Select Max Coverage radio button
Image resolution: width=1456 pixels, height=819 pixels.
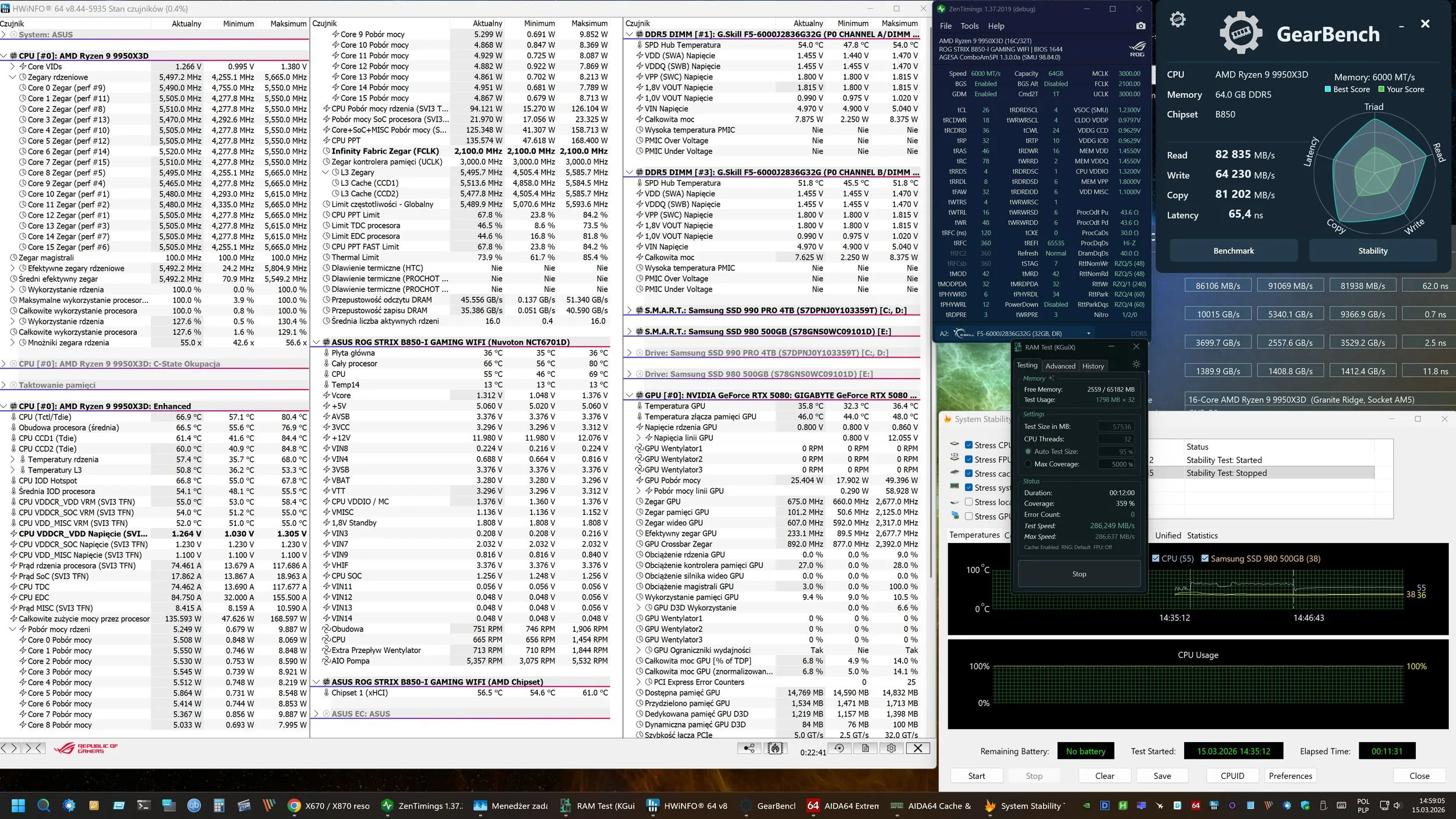[1028, 464]
